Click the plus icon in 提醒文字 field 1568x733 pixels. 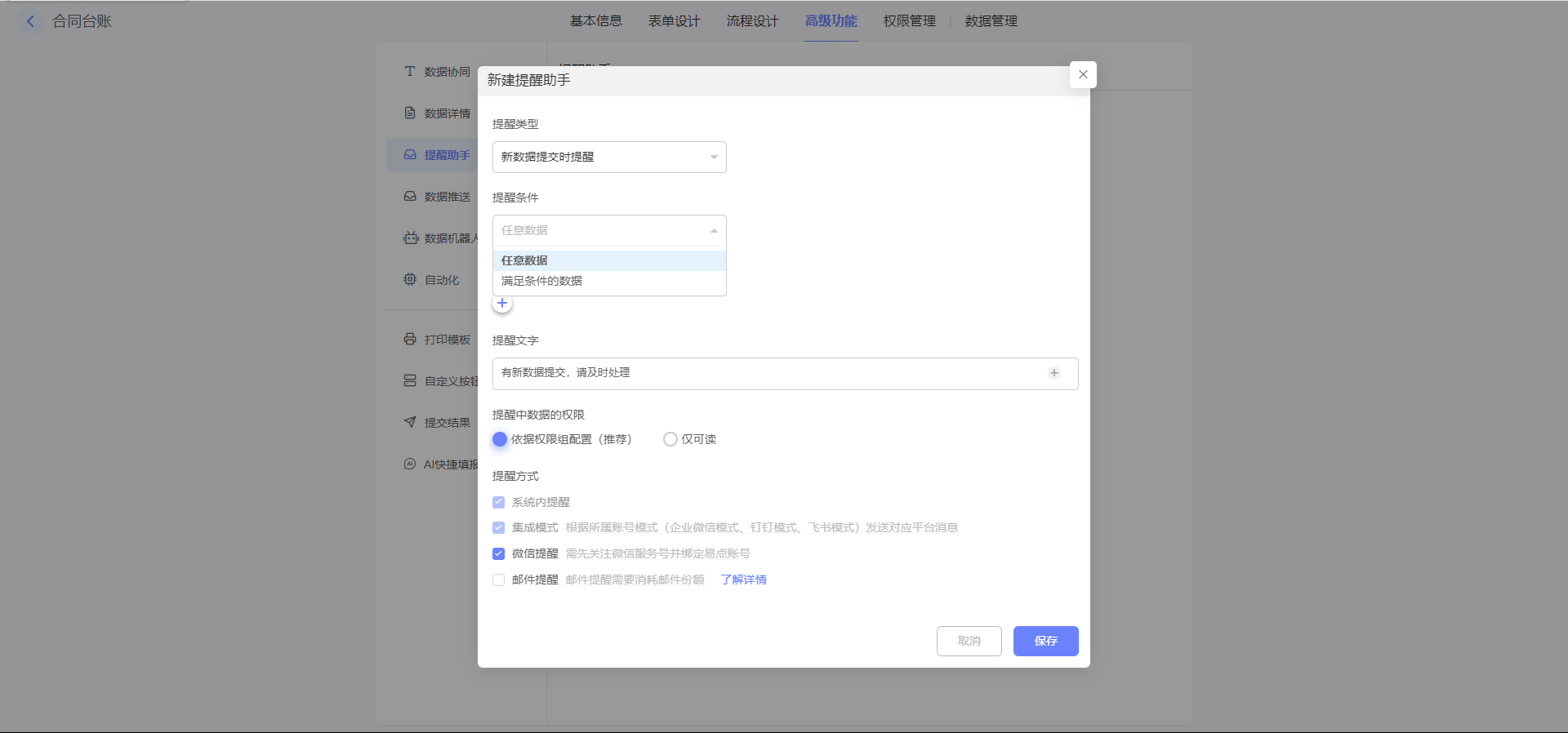[x=1054, y=373]
